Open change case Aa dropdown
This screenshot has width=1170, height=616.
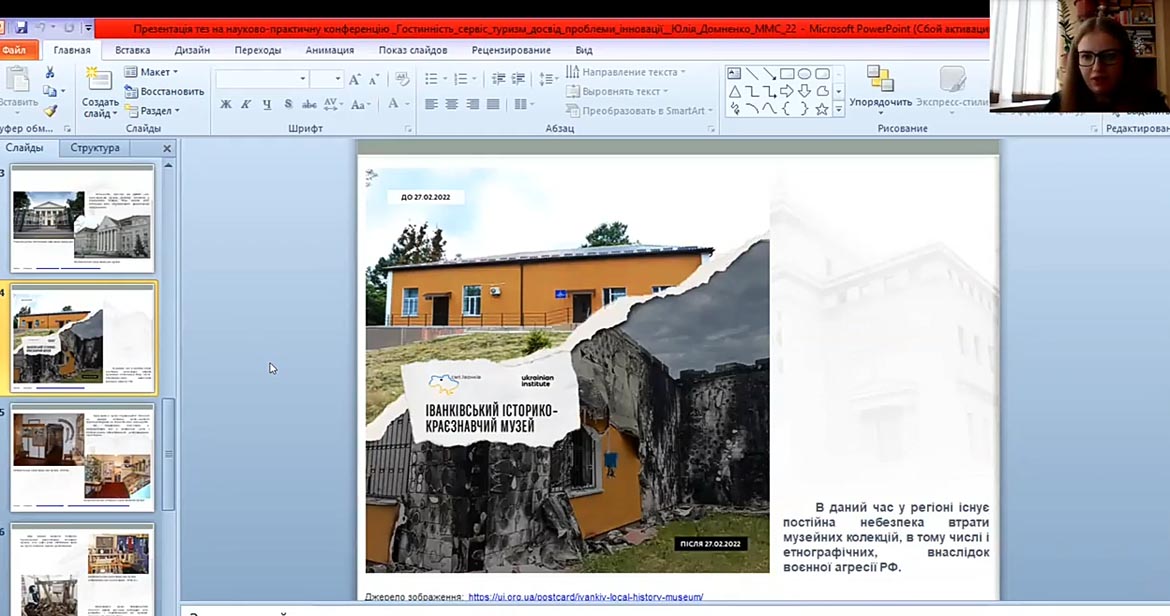click(360, 104)
